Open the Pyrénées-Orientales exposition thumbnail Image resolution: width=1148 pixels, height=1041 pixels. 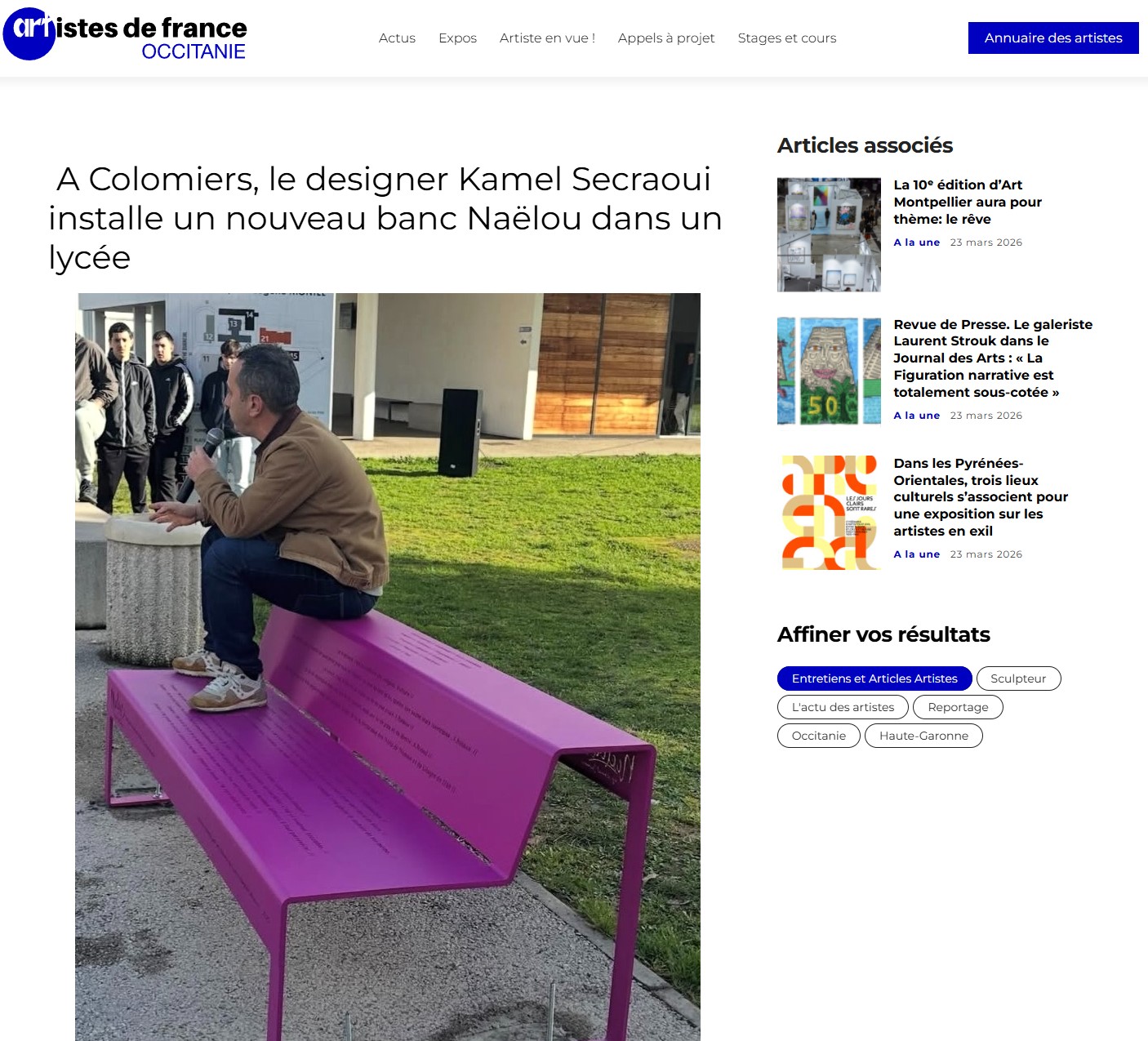coord(829,513)
